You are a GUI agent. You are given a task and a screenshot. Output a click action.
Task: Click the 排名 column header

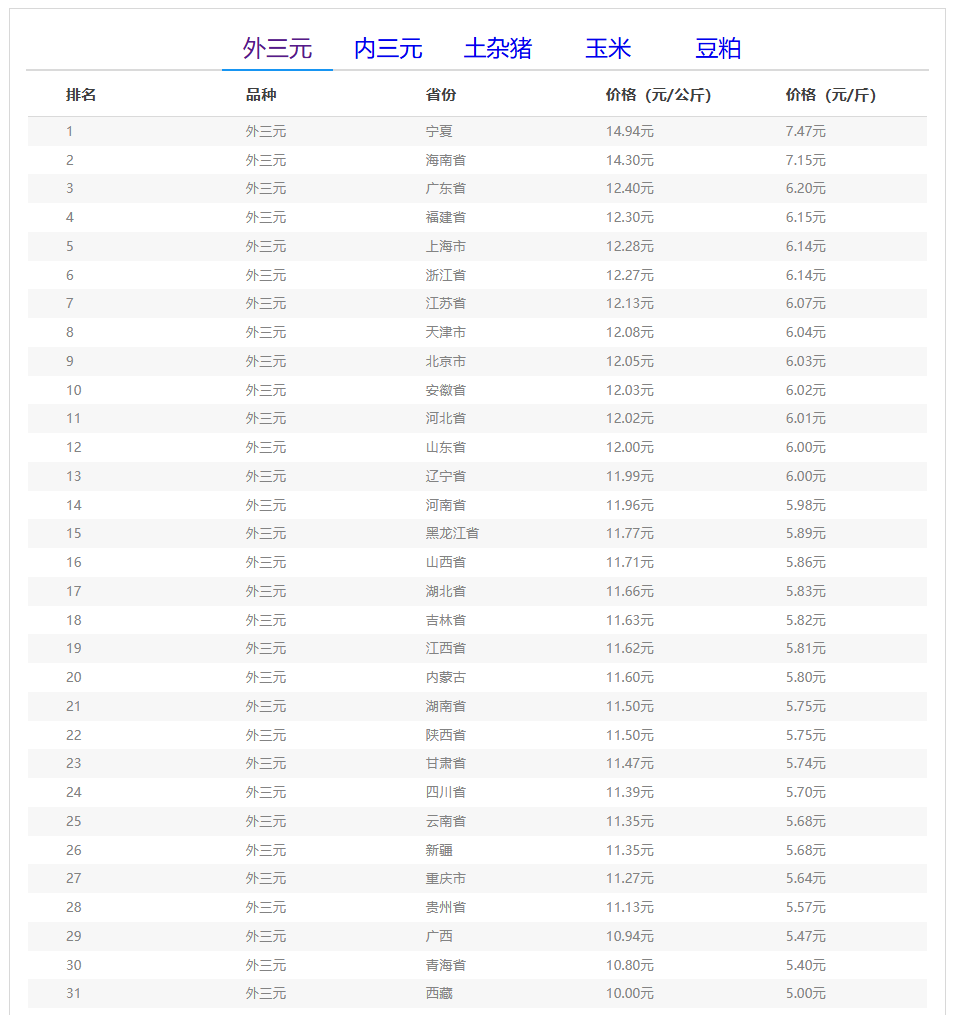pyautogui.click(x=81, y=95)
